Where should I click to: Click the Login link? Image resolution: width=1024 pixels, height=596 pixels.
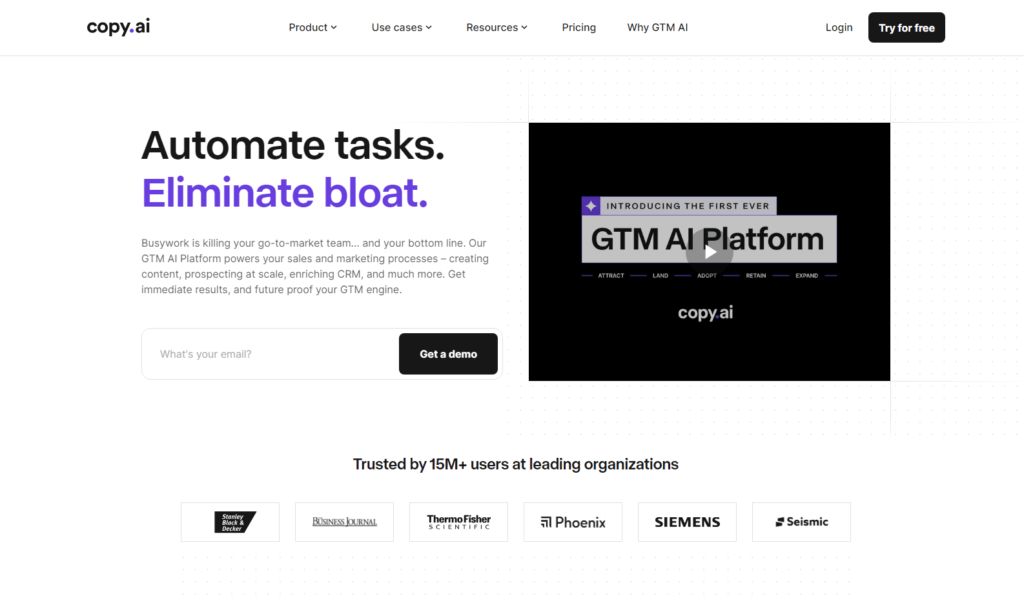pos(839,27)
